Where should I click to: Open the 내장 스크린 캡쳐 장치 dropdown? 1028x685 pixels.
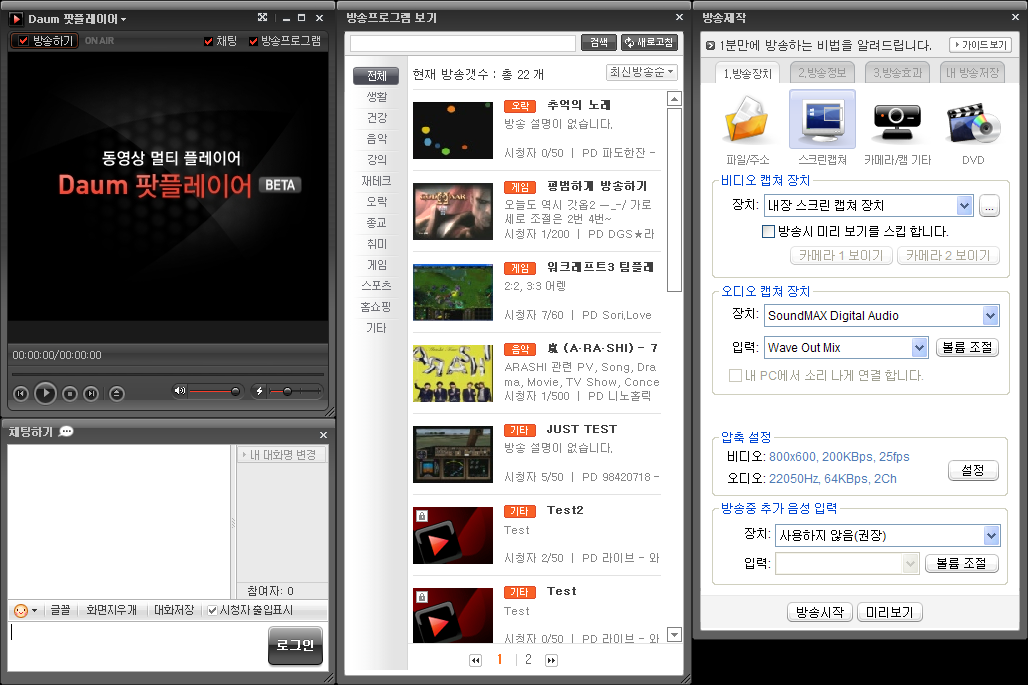tap(964, 206)
